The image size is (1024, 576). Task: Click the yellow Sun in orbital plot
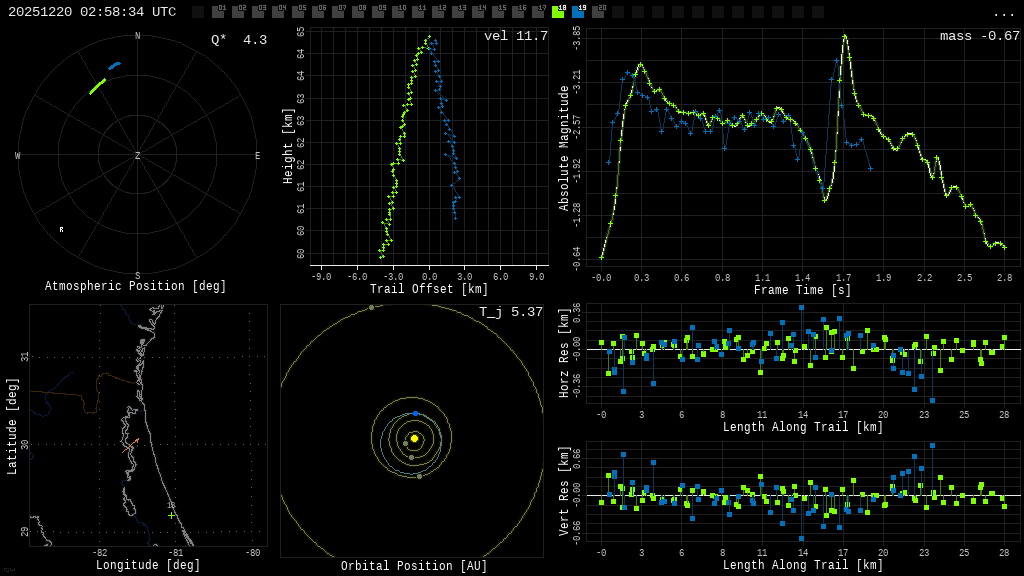tap(414, 438)
